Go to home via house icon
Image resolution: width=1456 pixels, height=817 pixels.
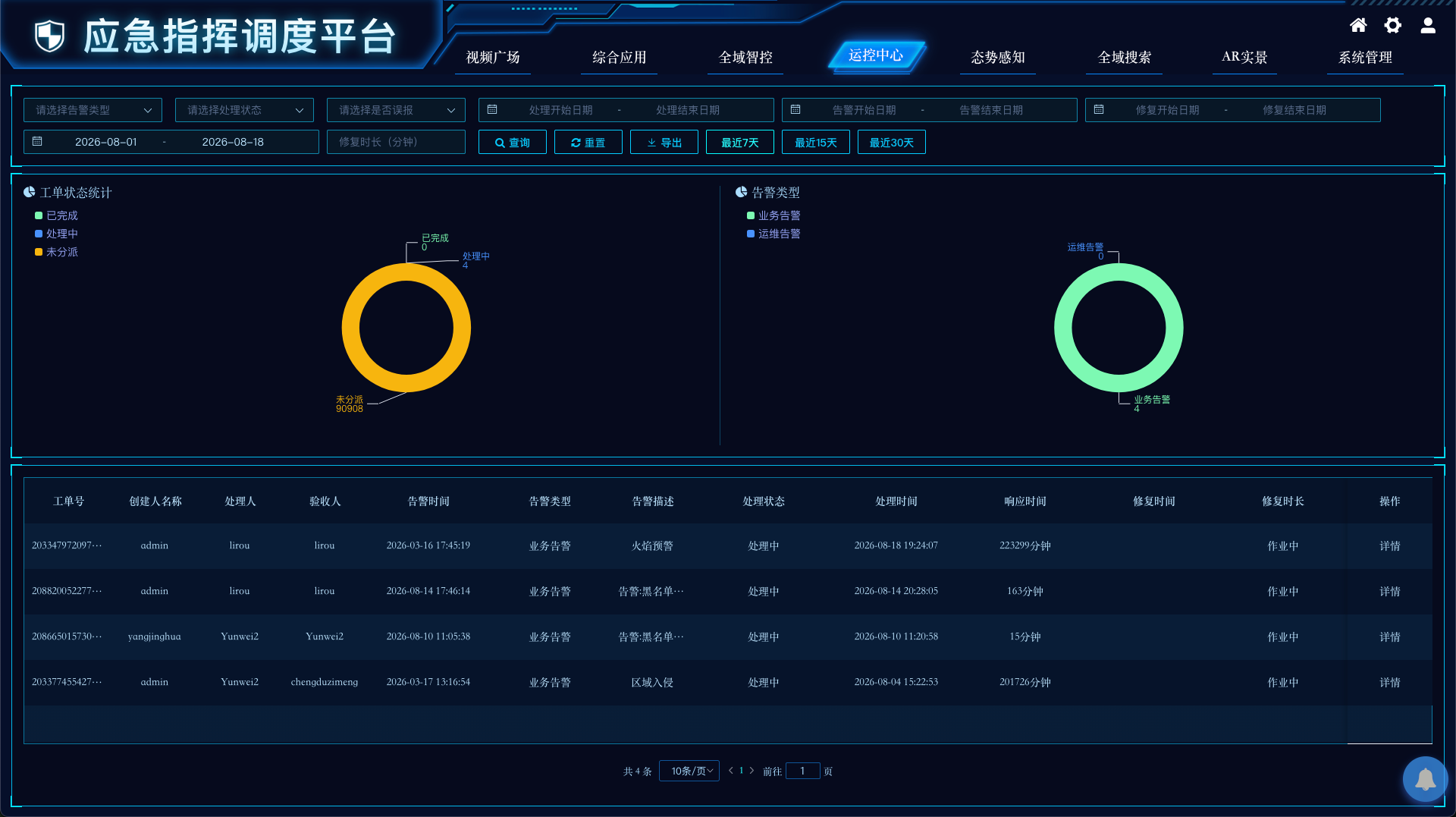click(x=1358, y=25)
